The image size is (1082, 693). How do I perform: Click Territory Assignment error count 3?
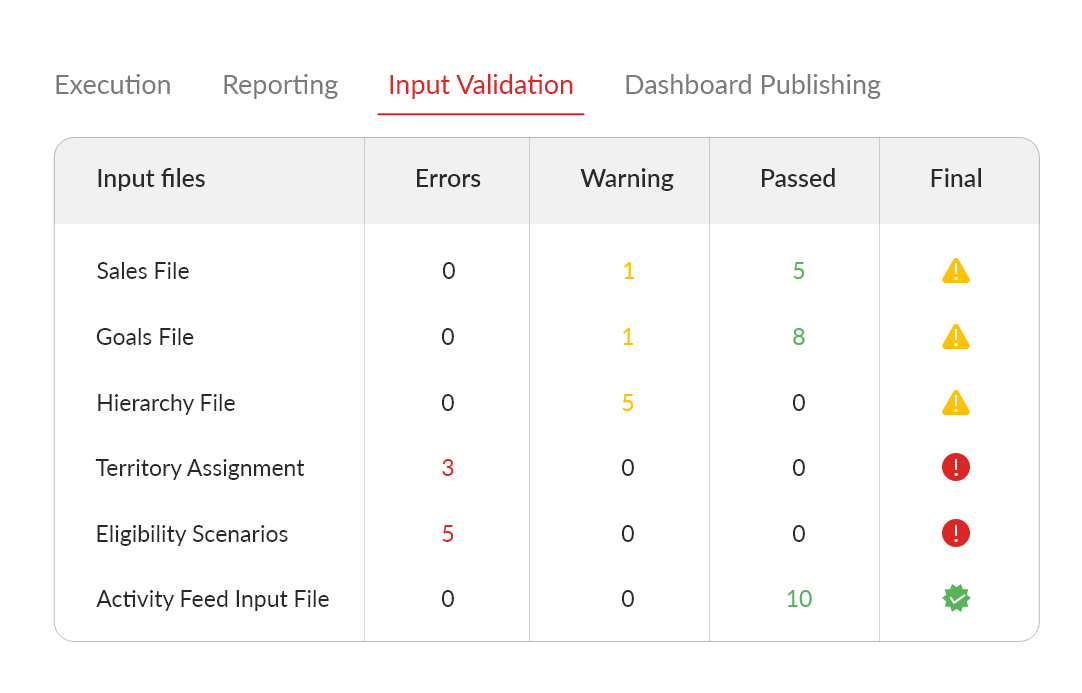point(448,468)
